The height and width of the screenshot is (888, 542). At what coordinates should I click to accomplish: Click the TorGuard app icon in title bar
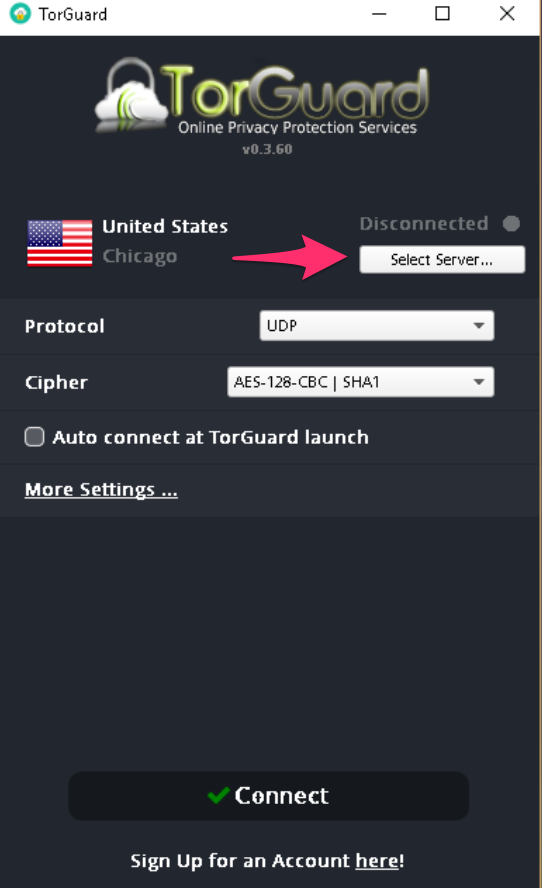(x=20, y=14)
